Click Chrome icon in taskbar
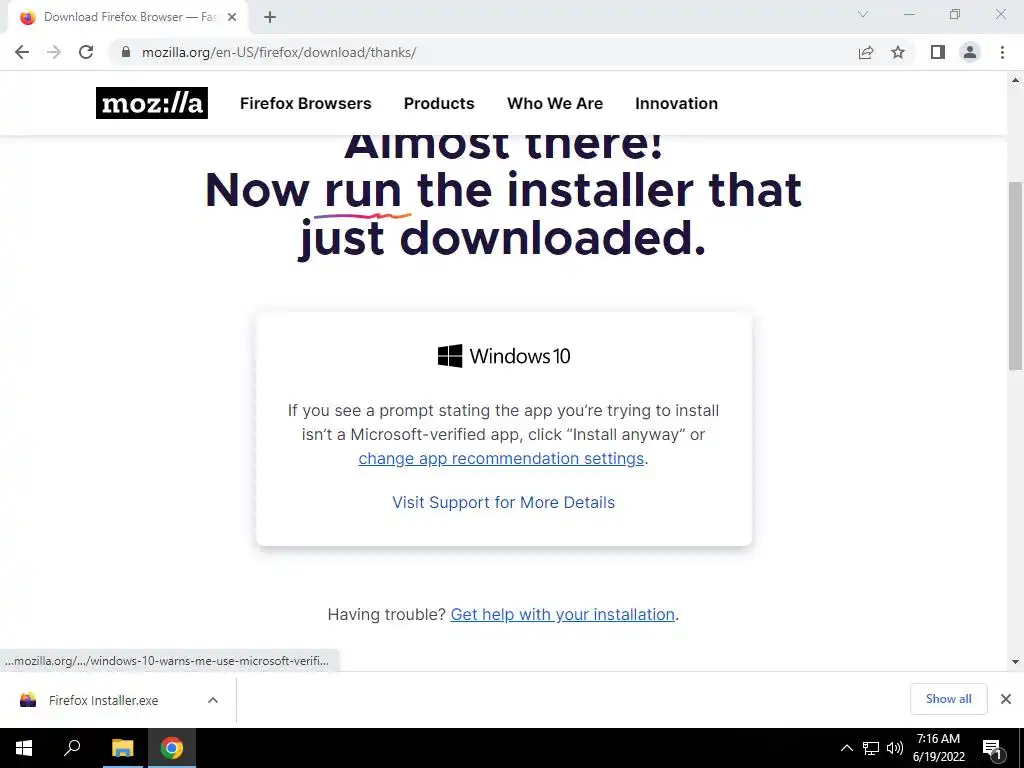1024x768 pixels. coord(172,748)
